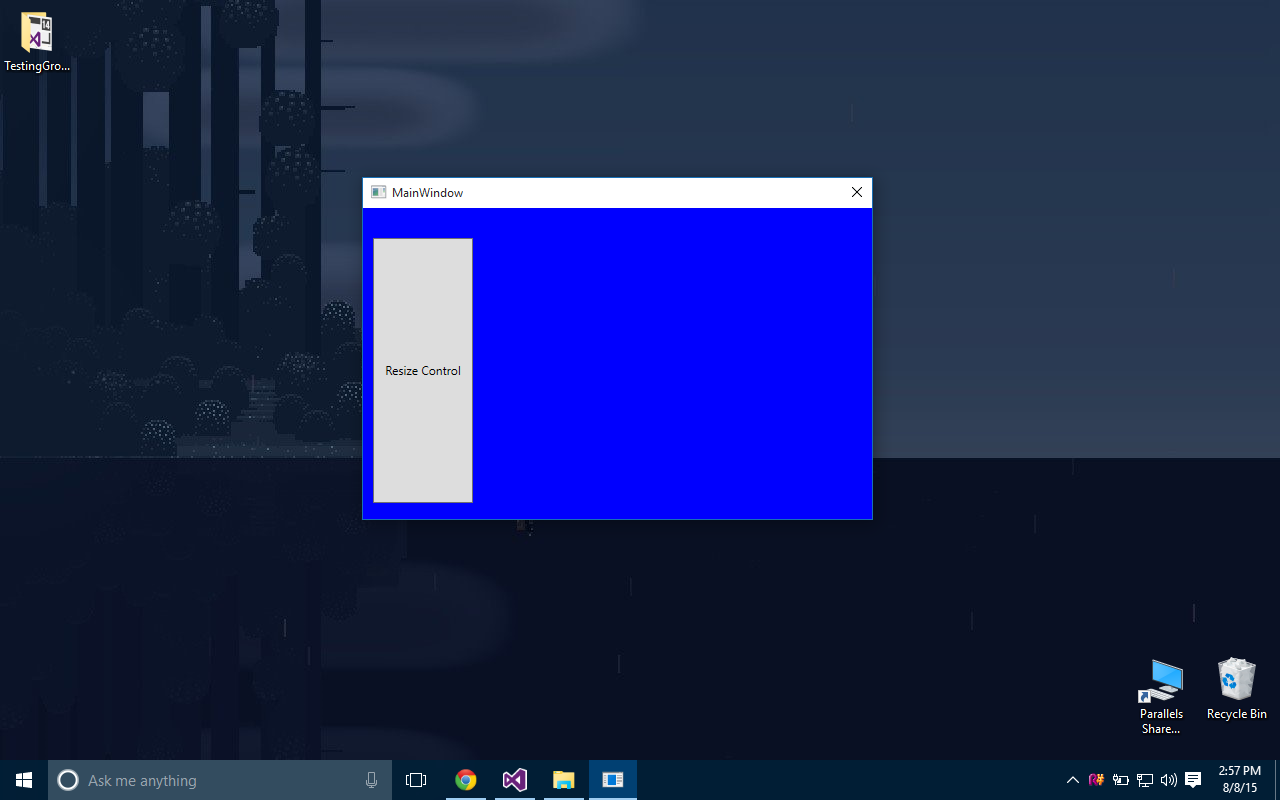Open Visual Studio from the taskbar
The image size is (1280, 800).
point(514,780)
